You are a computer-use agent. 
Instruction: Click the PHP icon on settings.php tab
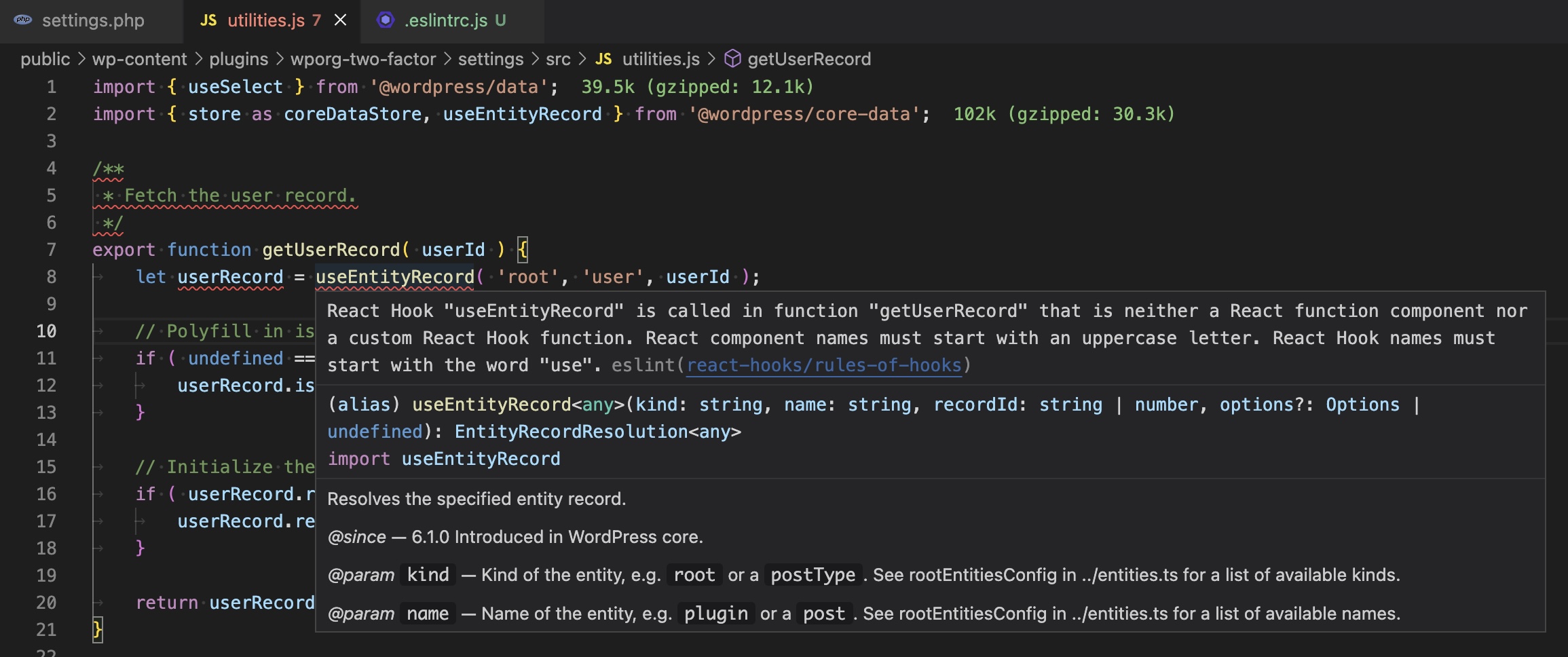click(x=23, y=20)
